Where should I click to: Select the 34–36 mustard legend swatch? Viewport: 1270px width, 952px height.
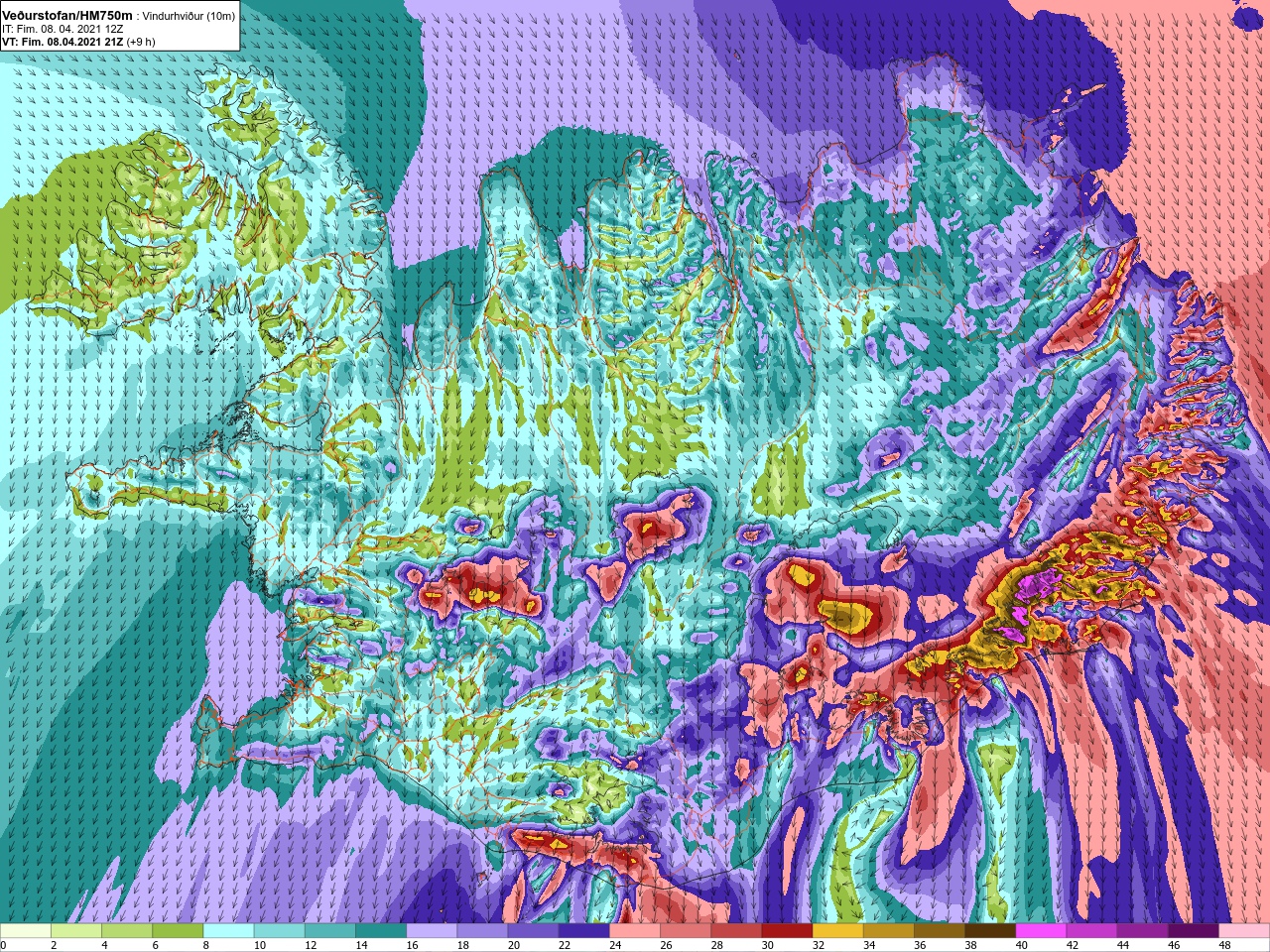click(x=887, y=931)
